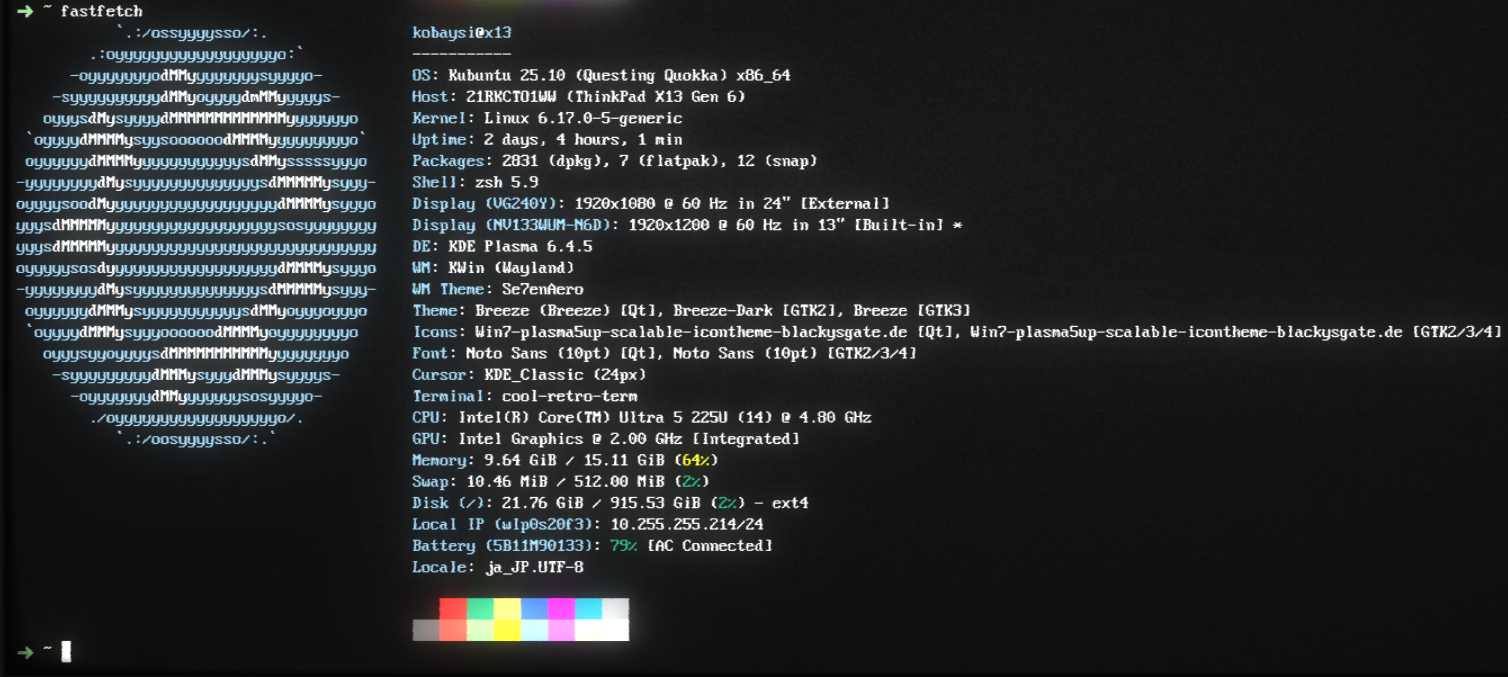Viewport: 1508px width, 677px height.
Task: Click the green prompt arrow on bottom line
Action: pyautogui.click(x=25, y=652)
